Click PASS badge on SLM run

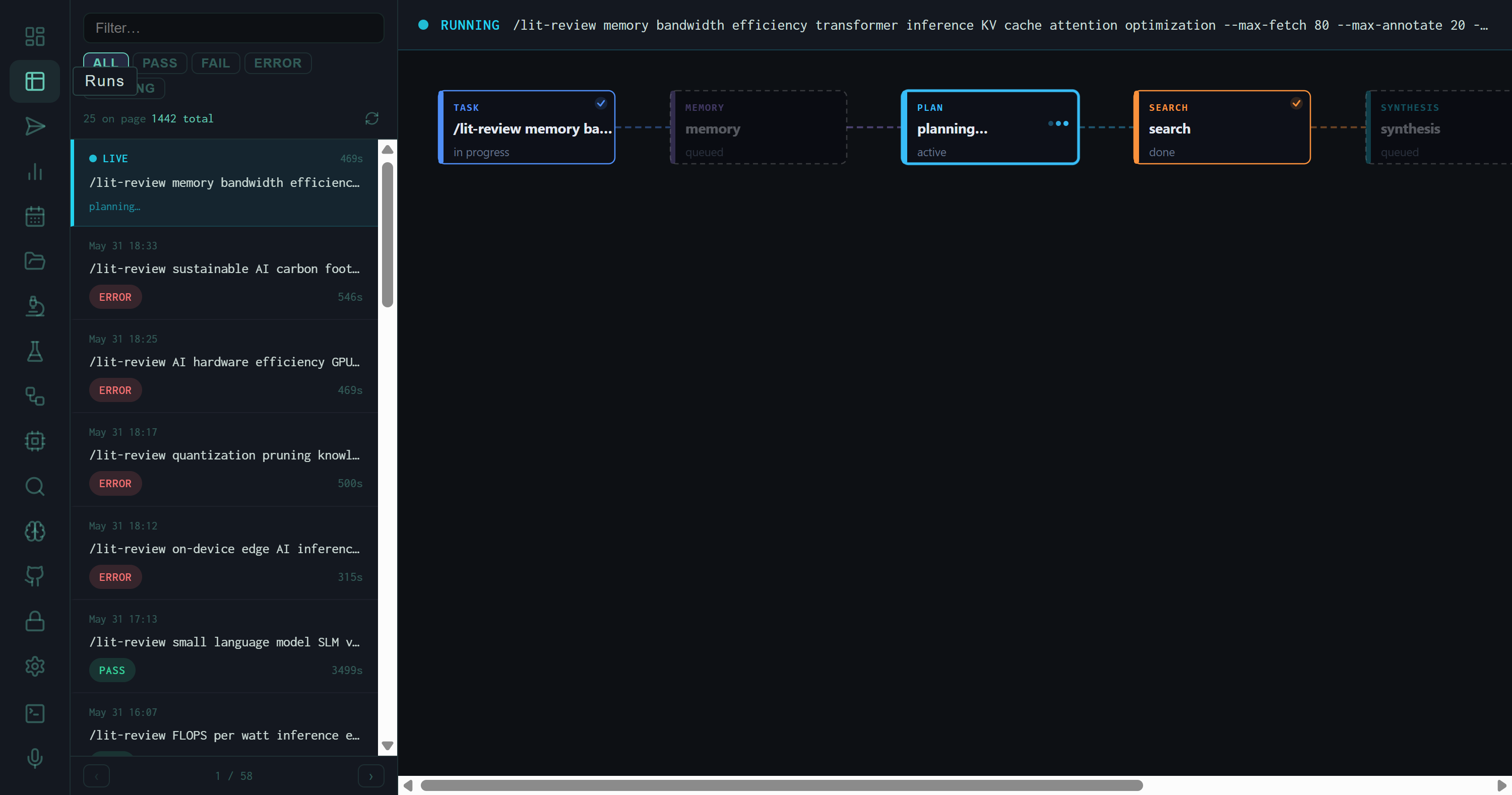click(x=111, y=670)
